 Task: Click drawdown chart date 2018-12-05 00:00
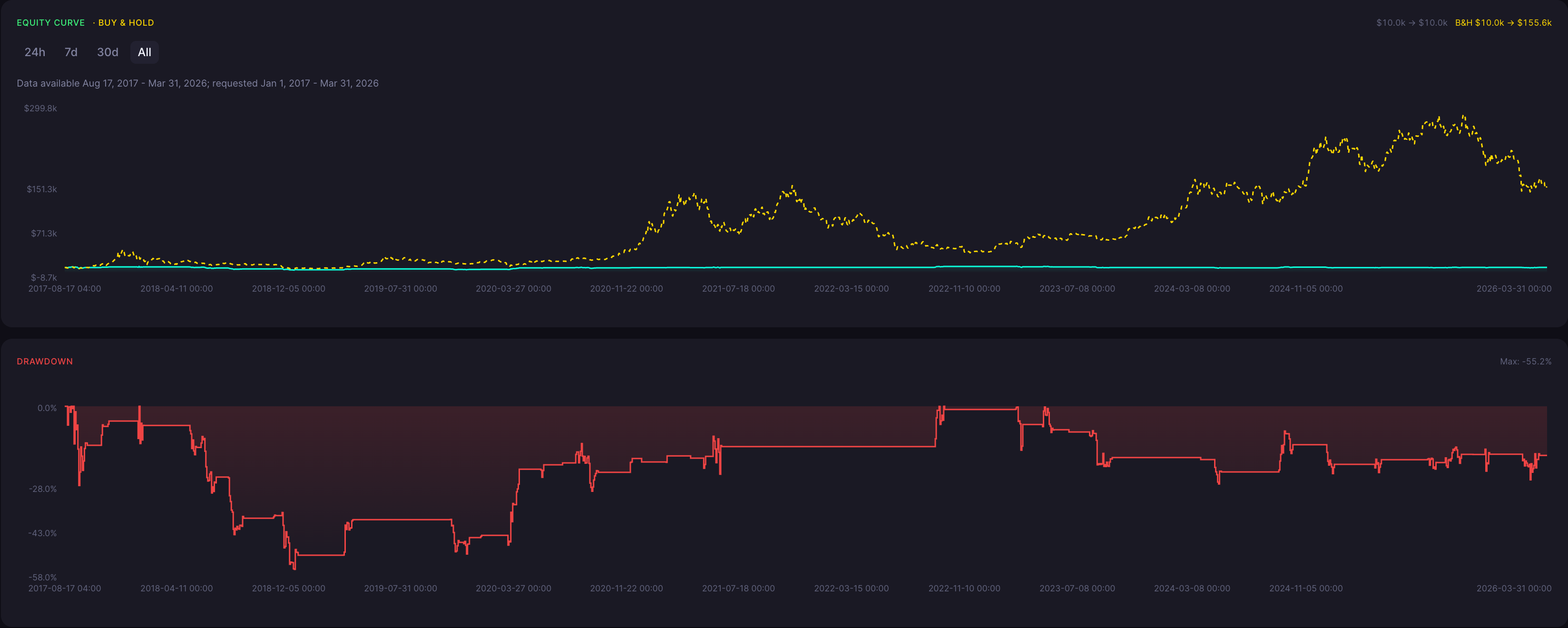[288, 589]
